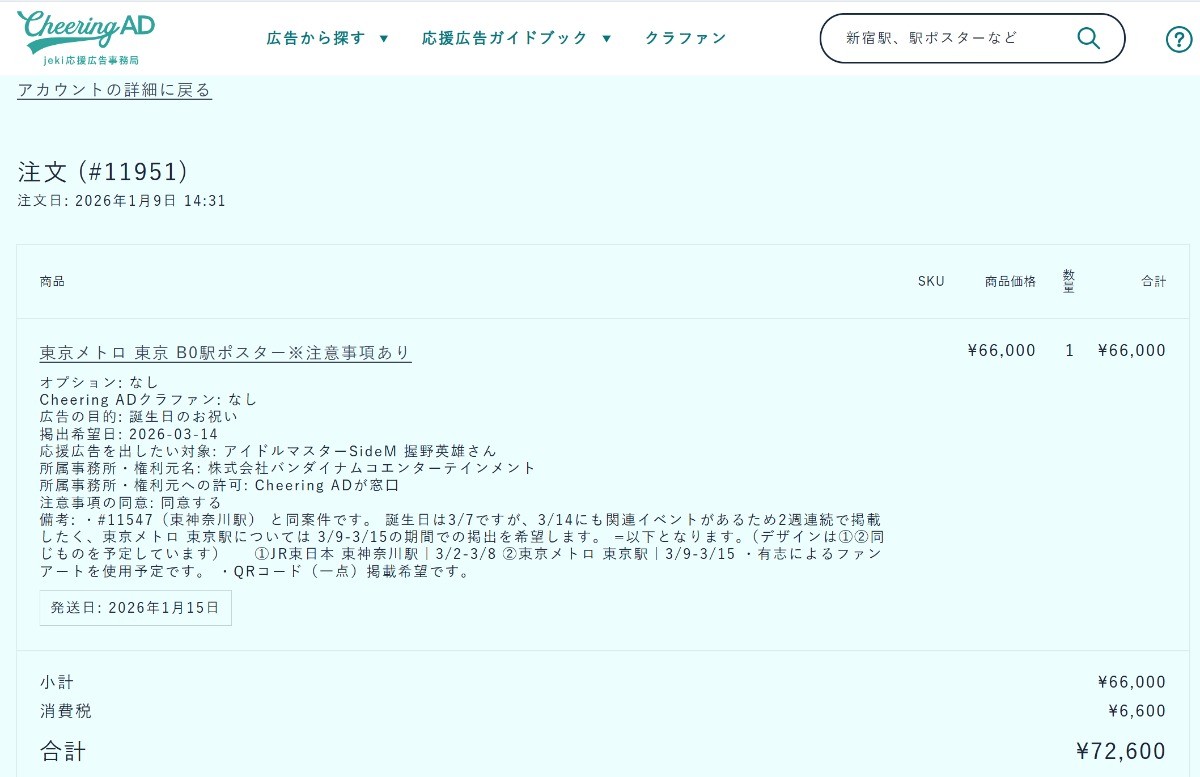This screenshot has width=1200, height=777.
Task: Open the 応援広告ガイドブック menu
Action: pyautogui.click(x=505, y=38)
